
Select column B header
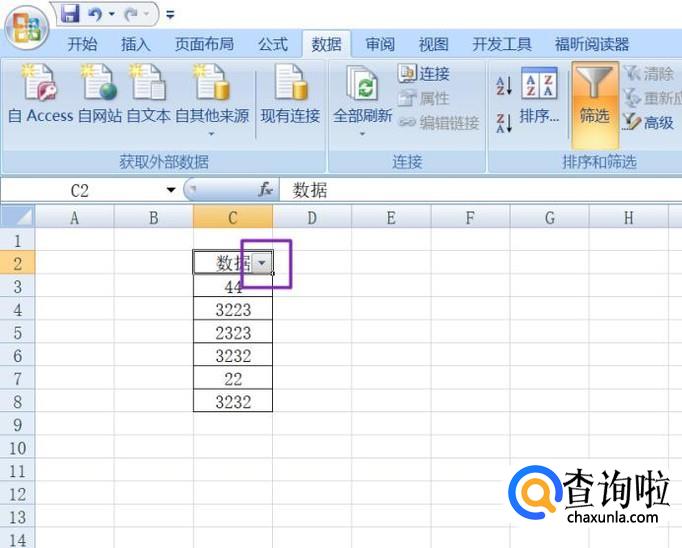click(154, 217)
